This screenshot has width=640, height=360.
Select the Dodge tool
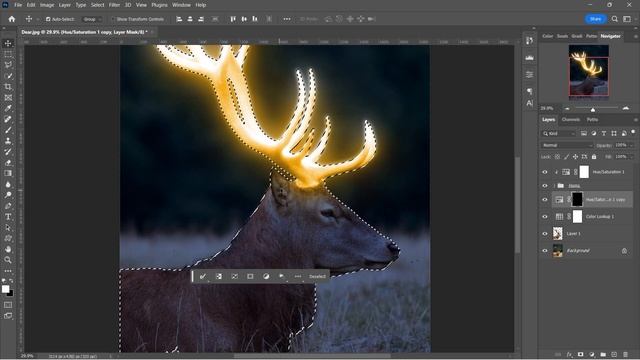[8, 195]
